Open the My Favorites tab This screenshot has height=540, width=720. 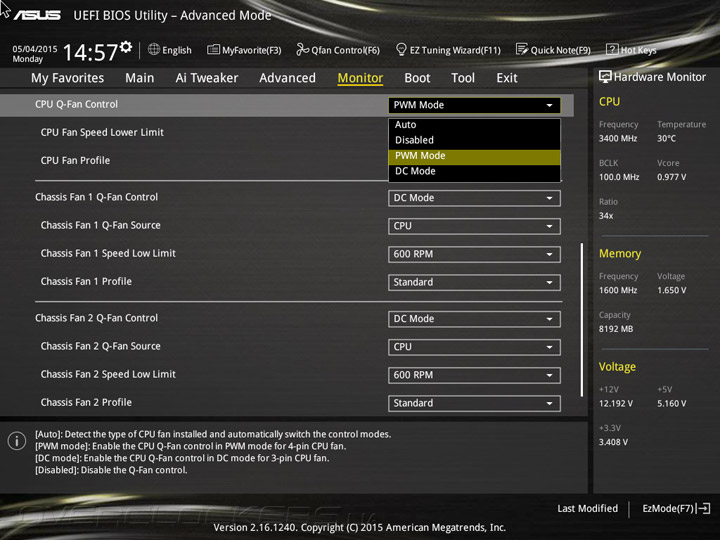click(68, 78)
